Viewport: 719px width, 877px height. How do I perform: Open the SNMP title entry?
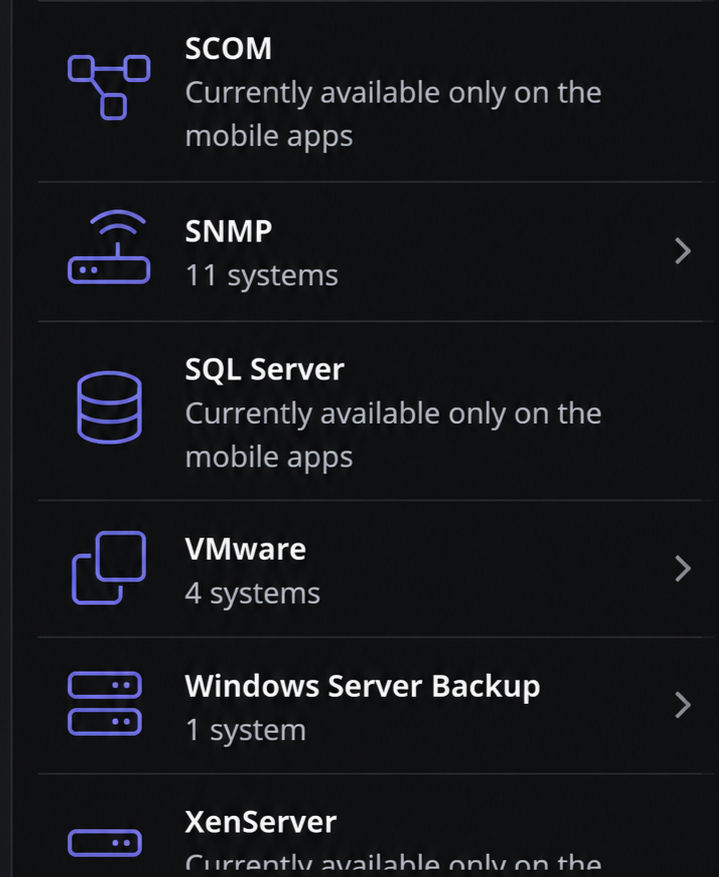coord(228,231)
